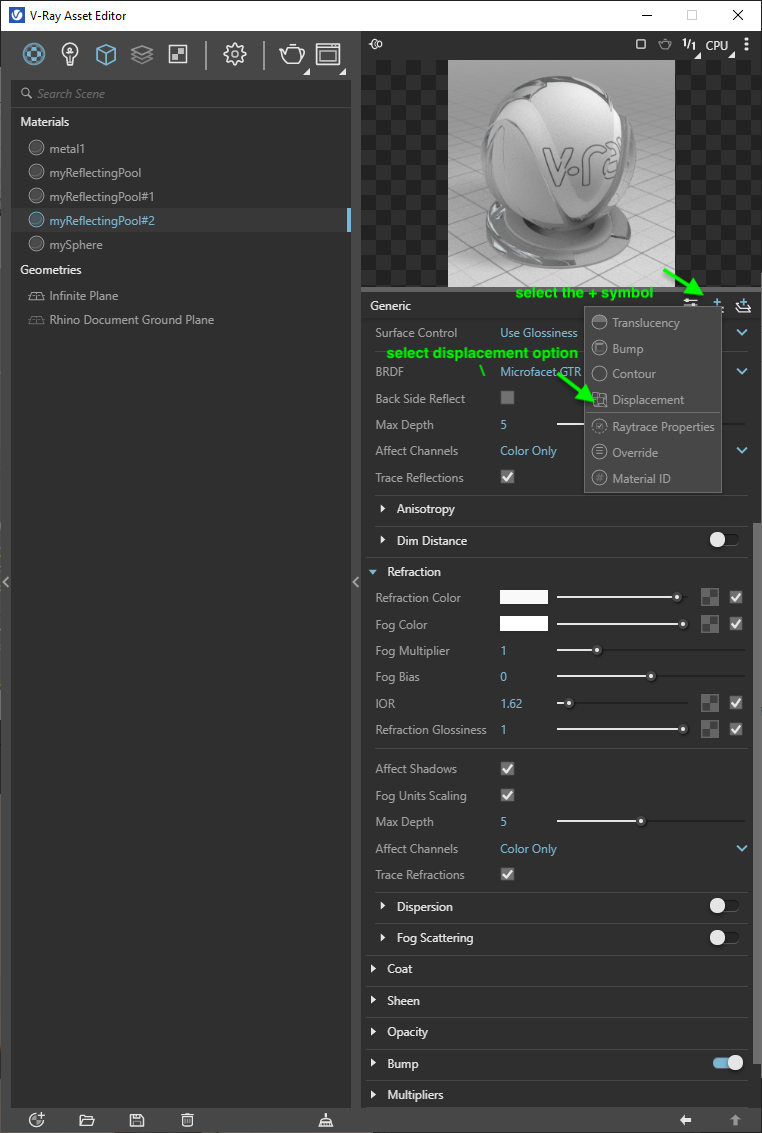Expand the Anisotropy section
The image size is (762, 1133).
383,509
